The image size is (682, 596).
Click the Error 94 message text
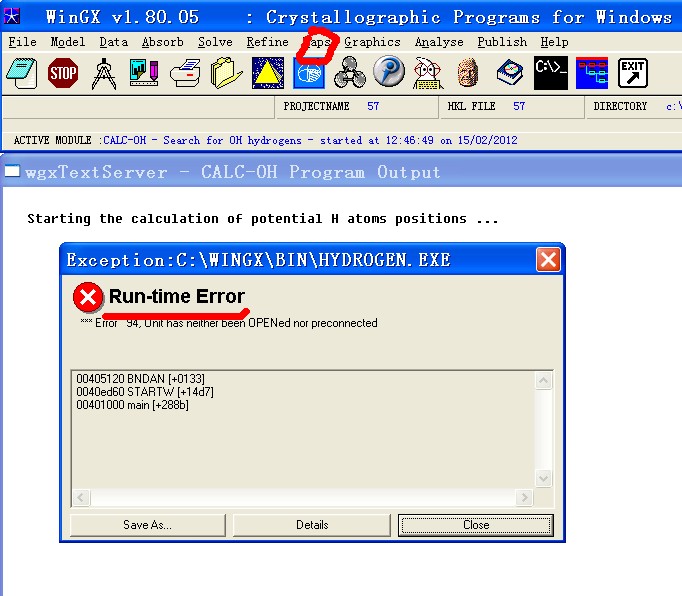coord(229,323)
